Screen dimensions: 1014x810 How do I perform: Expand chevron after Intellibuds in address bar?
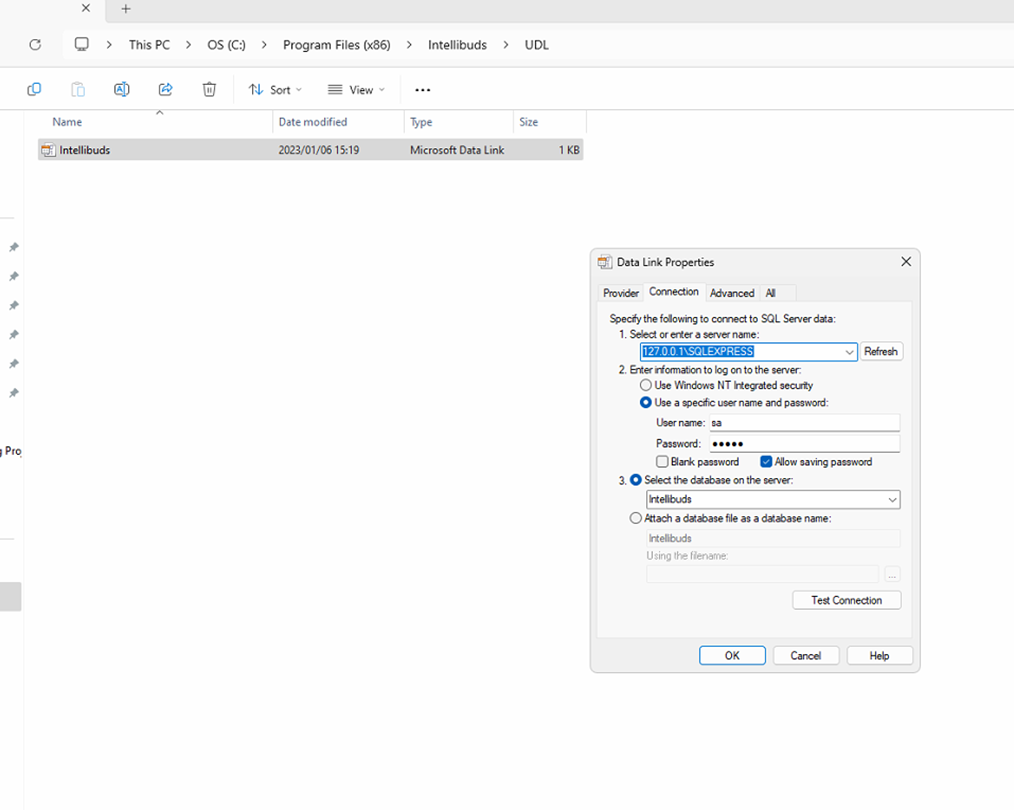click(x=505, y=45)
